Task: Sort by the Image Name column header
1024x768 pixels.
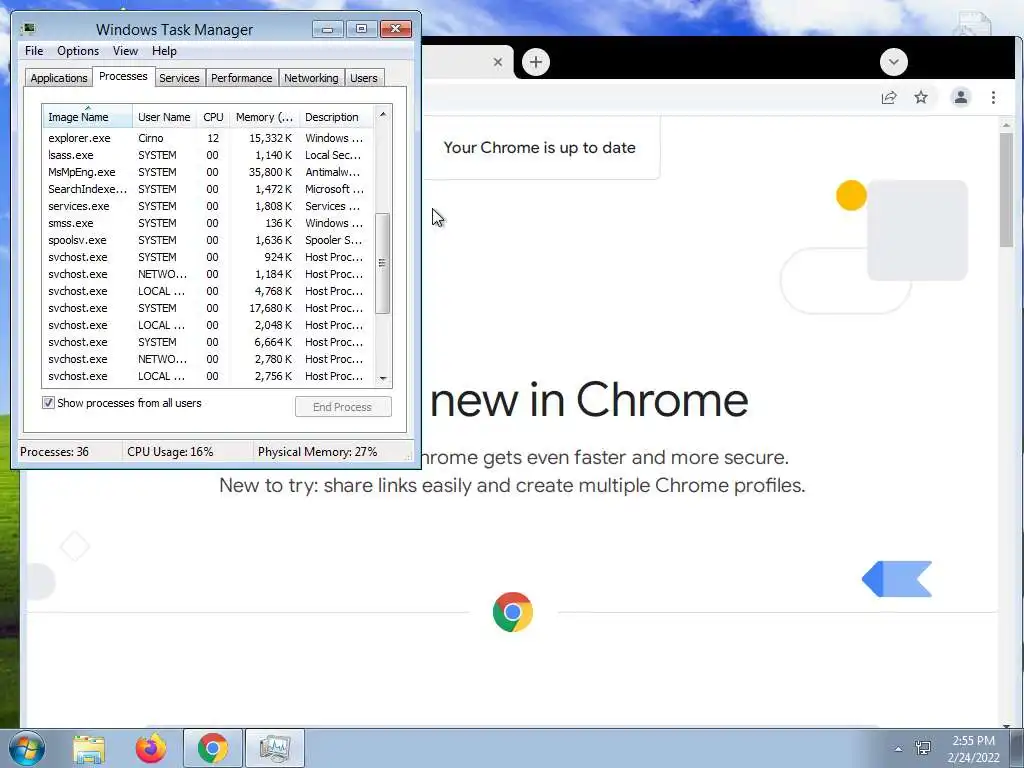Action: 88,117
